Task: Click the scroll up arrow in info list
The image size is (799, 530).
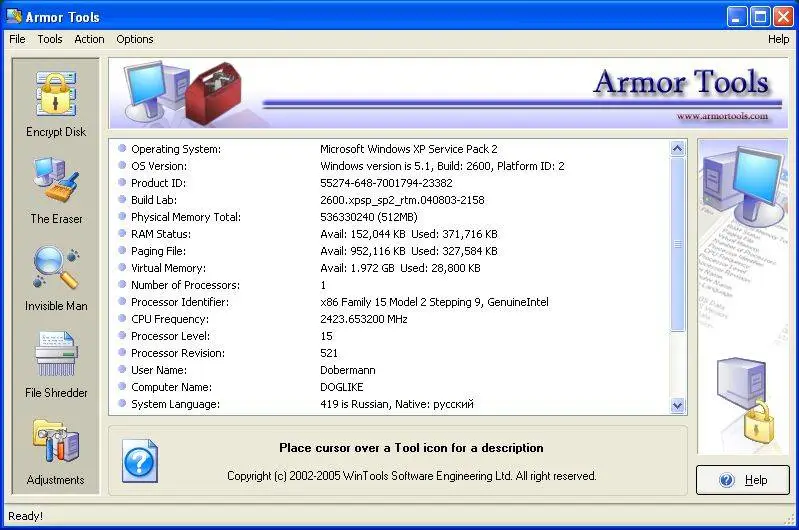Action: point(677,148)
